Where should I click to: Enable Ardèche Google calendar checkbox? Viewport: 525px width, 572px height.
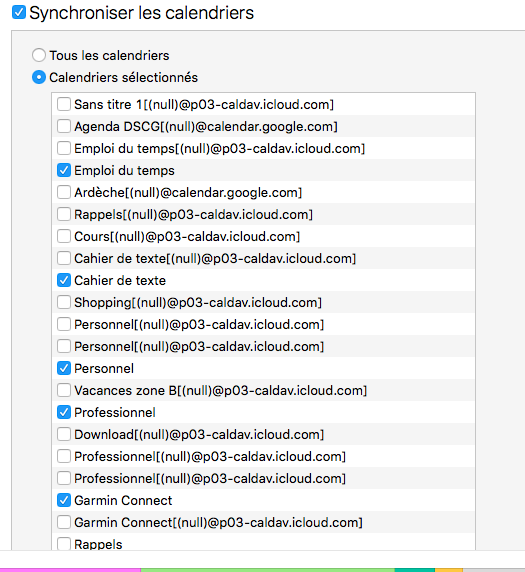[64, 192]
